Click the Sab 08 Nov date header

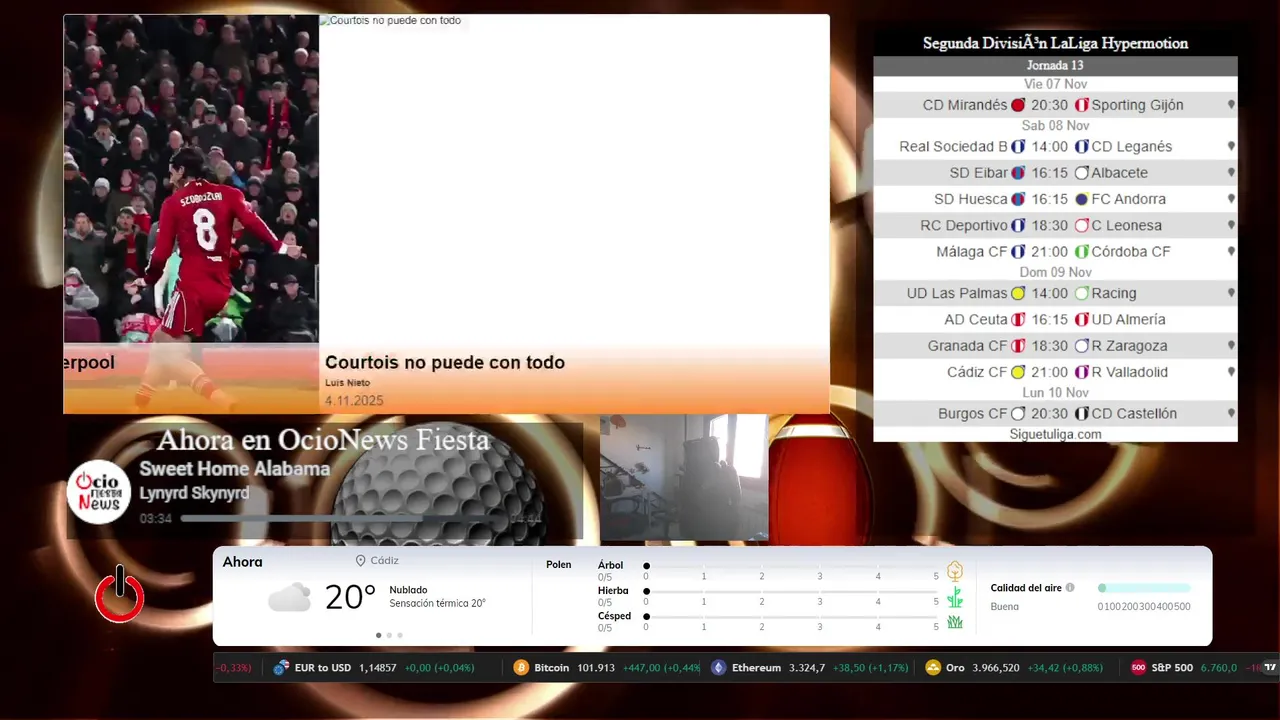1055,126
